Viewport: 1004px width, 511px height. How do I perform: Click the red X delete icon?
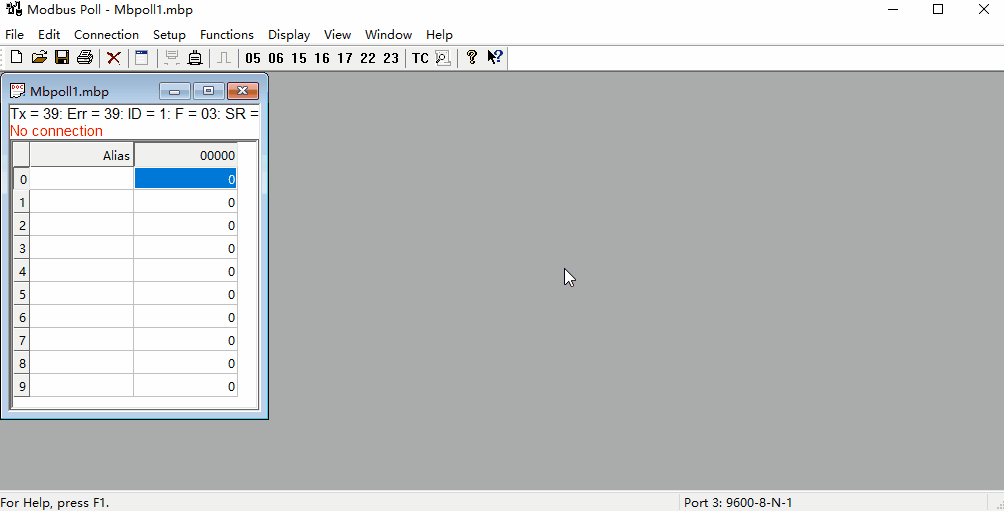click(x=114, y=58)
